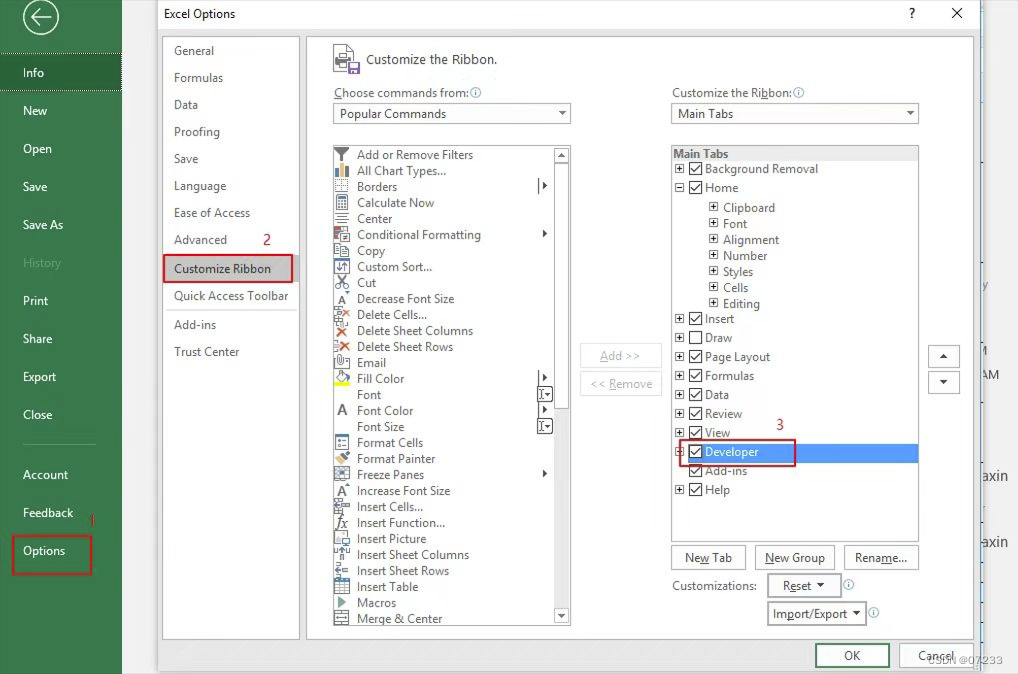Select the Center alignment command icon
Image resolution: width=1018 pixels, height=674 pixels.
pos(341,219)
